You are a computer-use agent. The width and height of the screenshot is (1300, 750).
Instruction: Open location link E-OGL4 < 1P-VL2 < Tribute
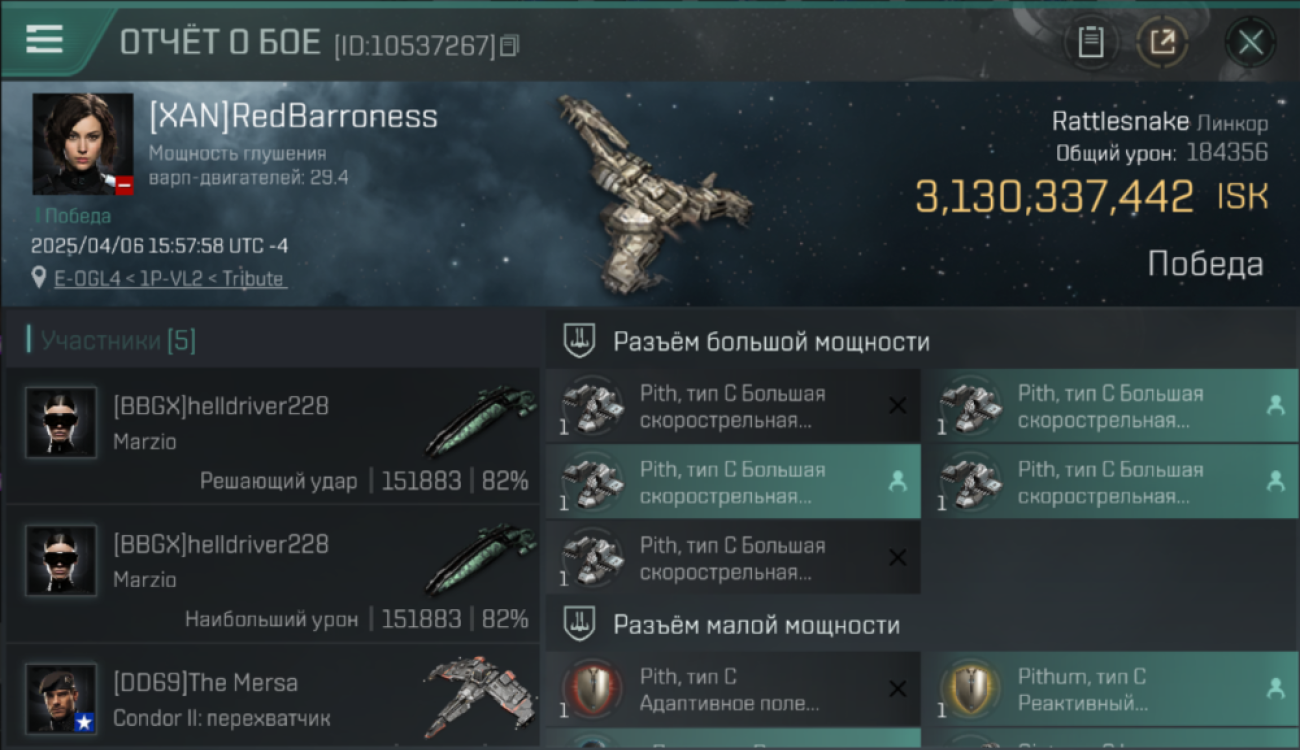[169, 279]
